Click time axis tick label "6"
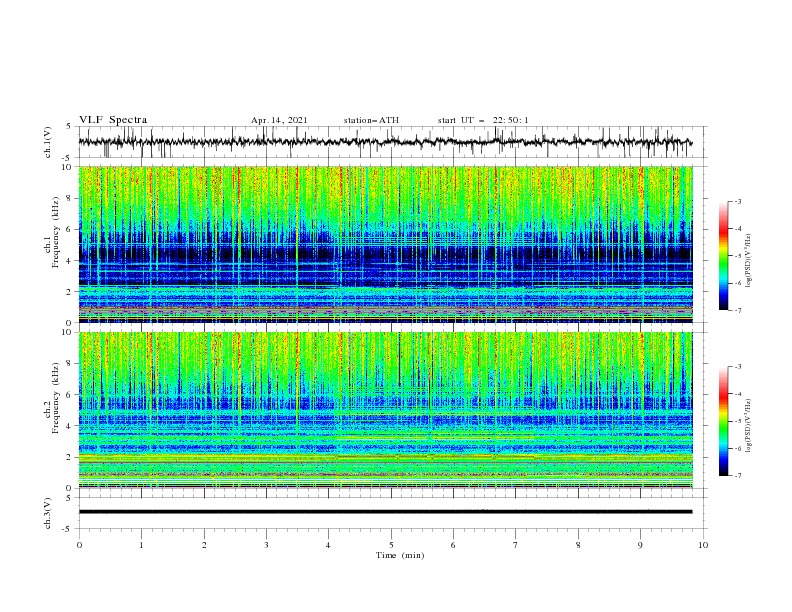The image size is (792, 612). (454, 545)
